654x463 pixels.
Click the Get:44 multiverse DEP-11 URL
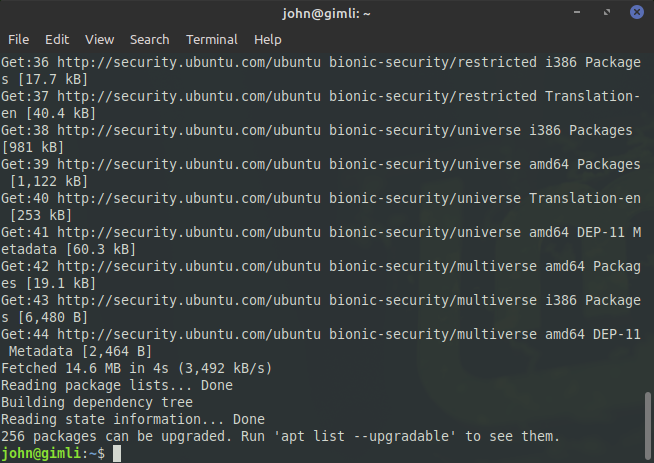[189, 335]
